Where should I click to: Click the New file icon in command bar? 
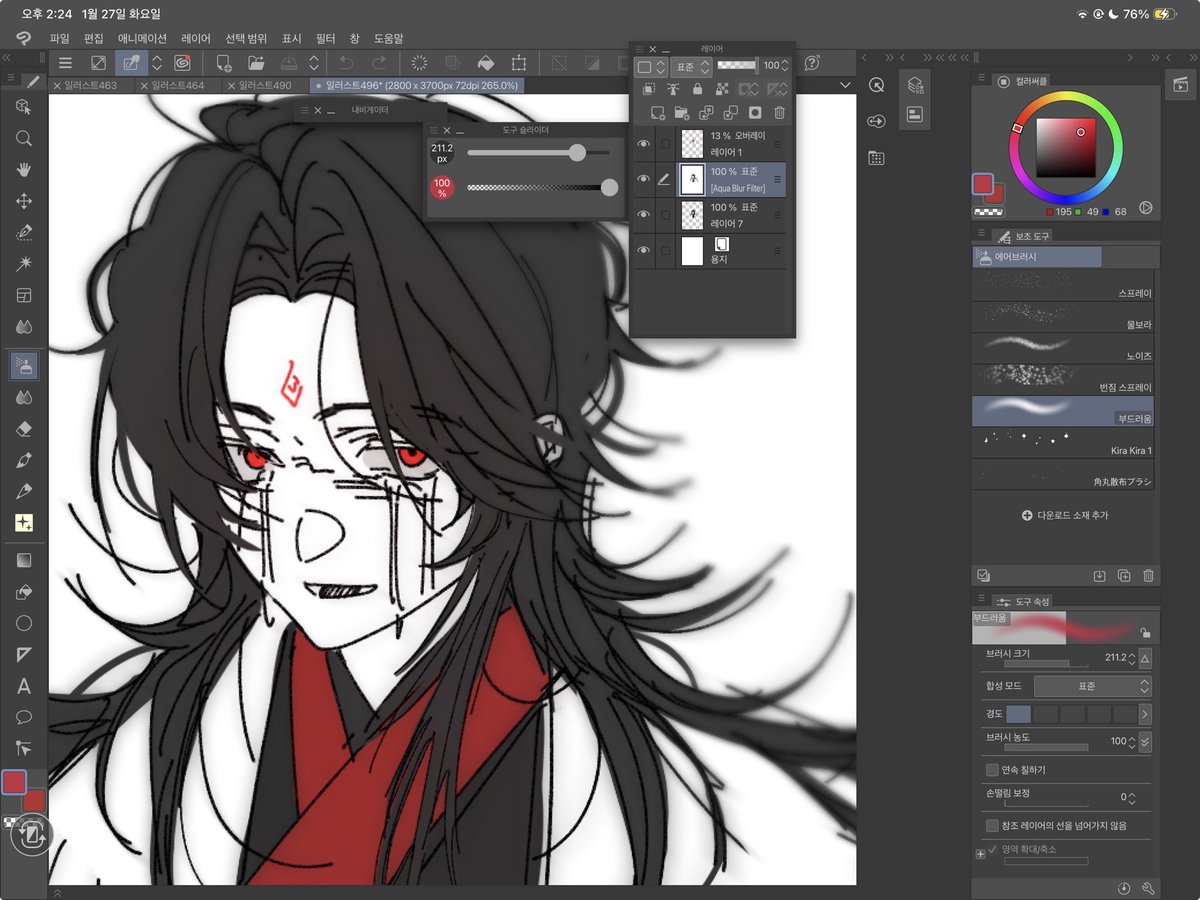click(x=224, y=62)
